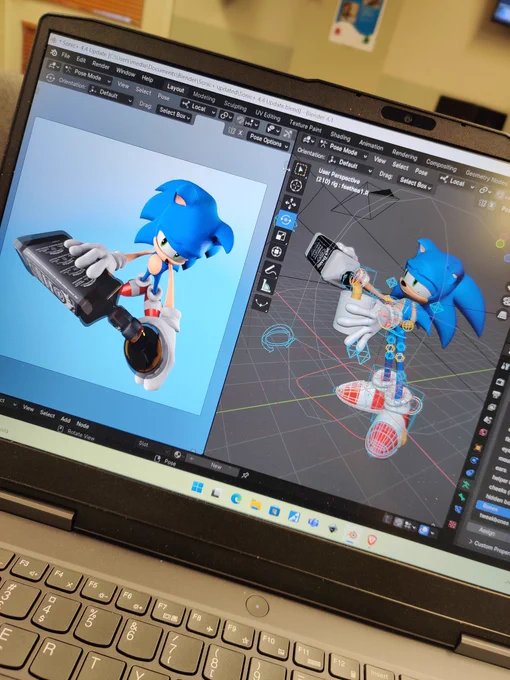Screen dimensions: 510x680
Task: Open Orientation Default dropdown in the rig viewport
Action: point(349,165)
